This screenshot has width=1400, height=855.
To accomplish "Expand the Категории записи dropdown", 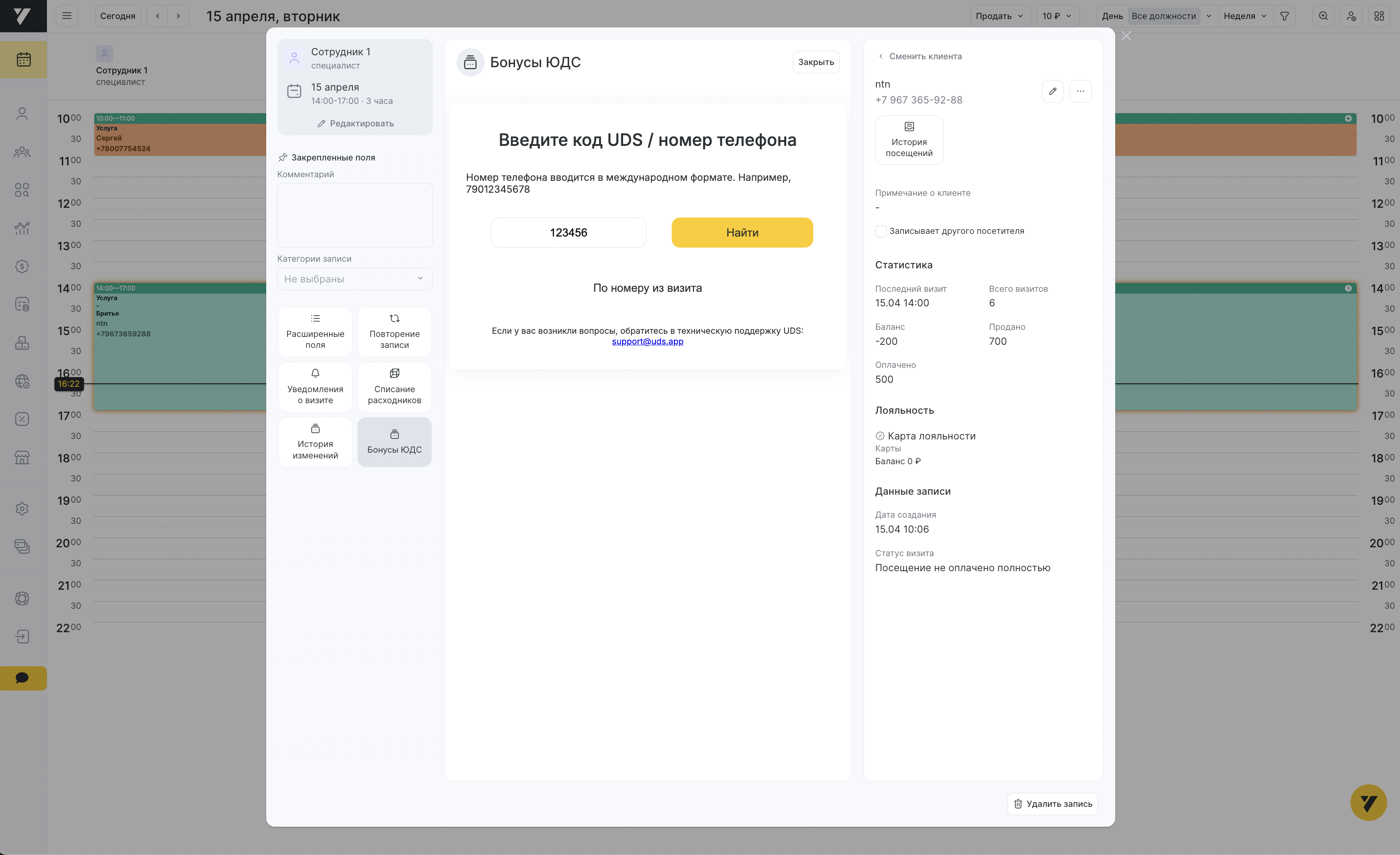I will (x=355, y=279).
